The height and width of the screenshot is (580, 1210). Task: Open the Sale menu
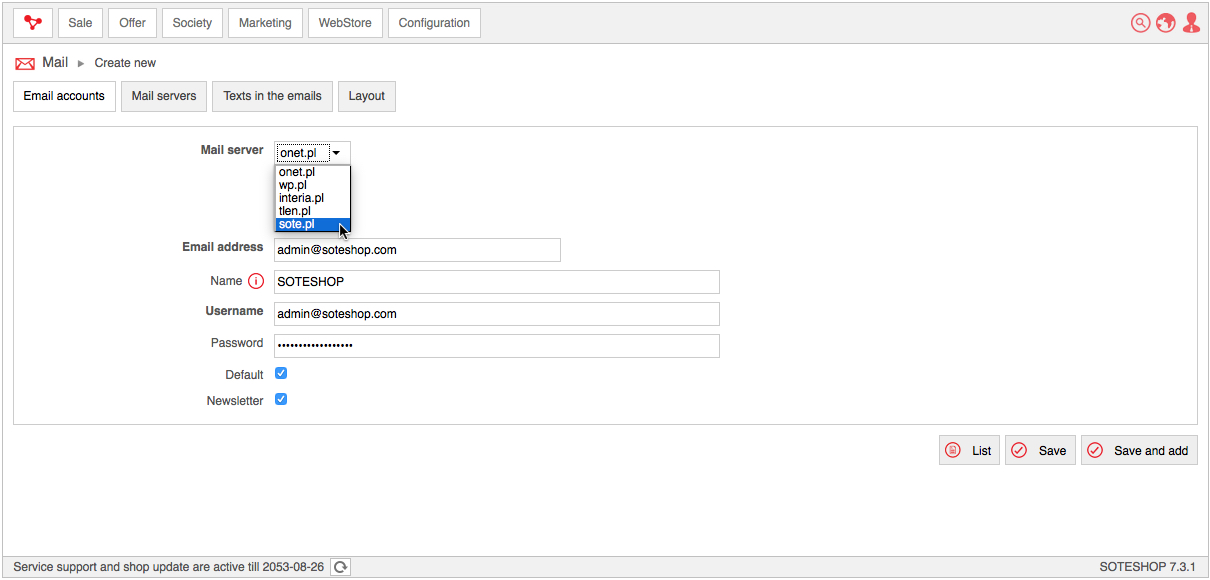pos(80,23)
